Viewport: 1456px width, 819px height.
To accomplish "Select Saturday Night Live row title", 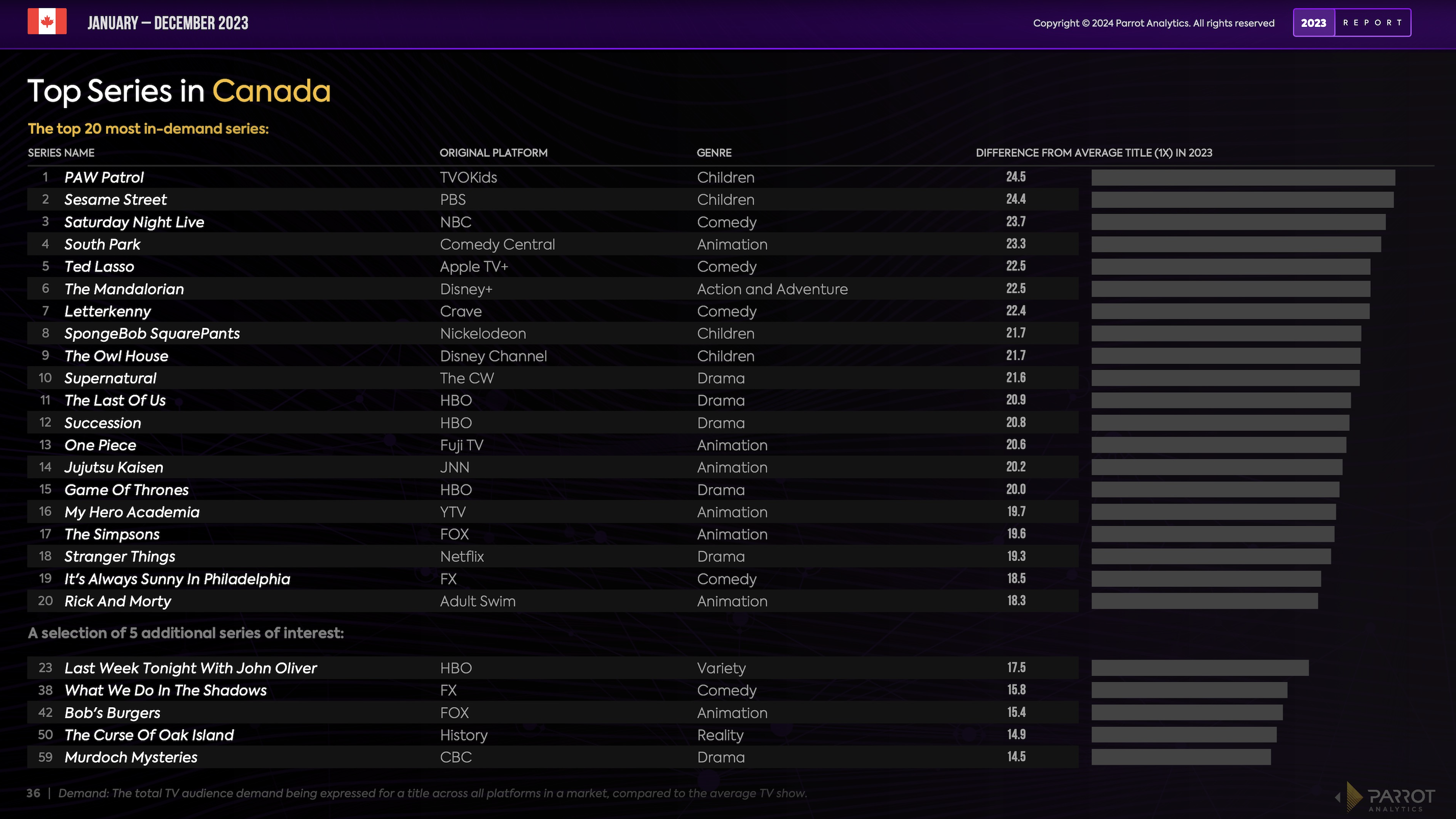I will [x=134, y=222].
